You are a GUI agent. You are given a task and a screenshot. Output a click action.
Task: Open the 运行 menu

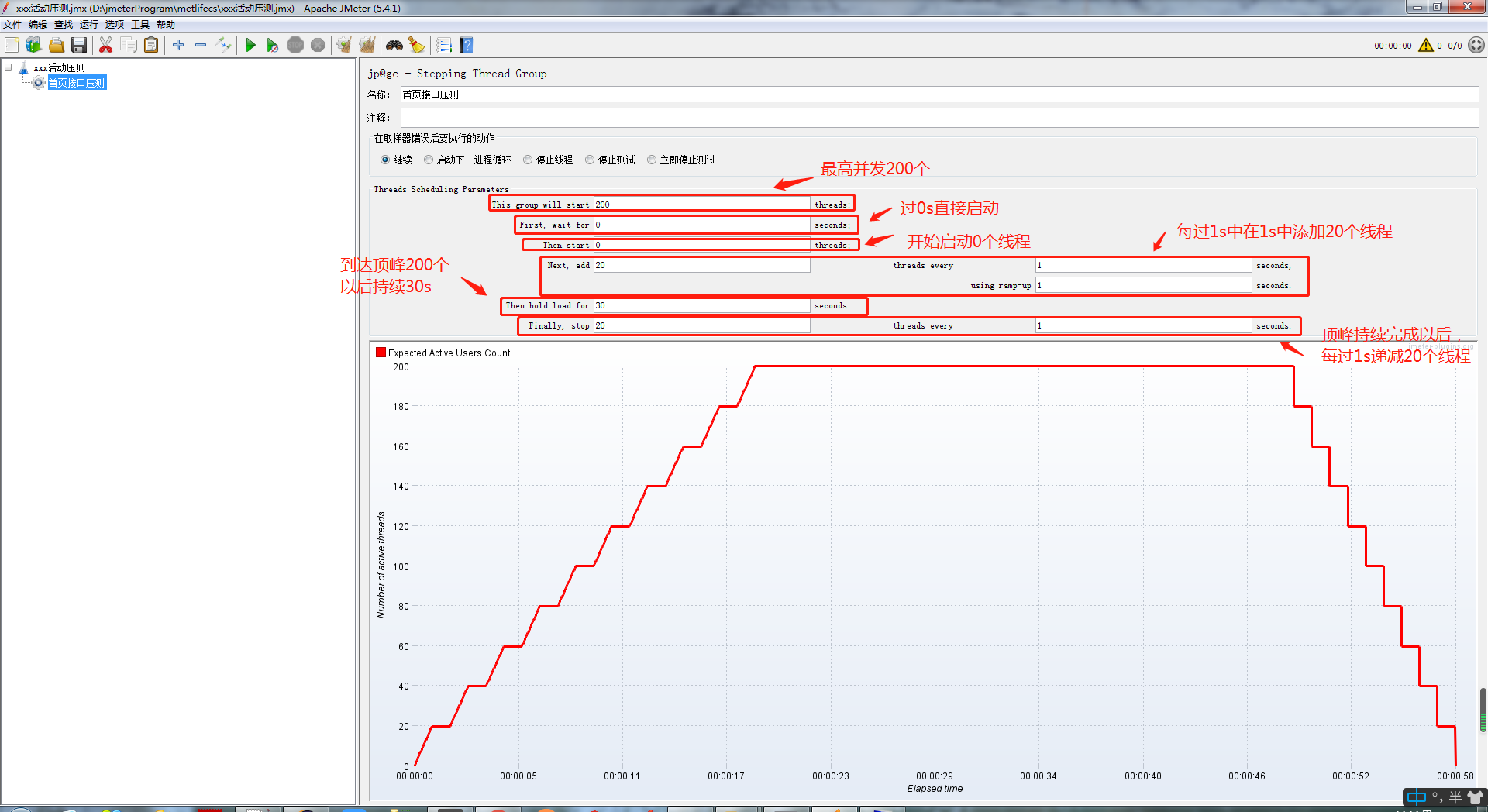point(89,25)
